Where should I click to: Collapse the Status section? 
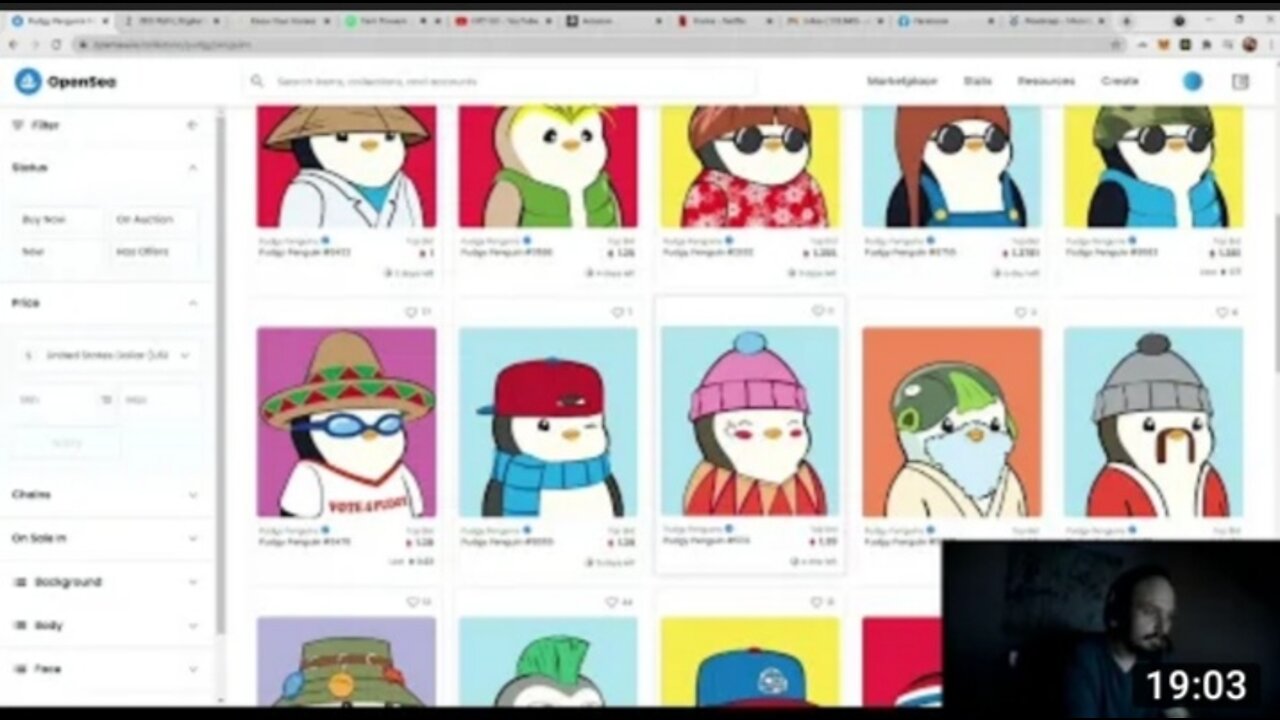click(x=192, y=168)
